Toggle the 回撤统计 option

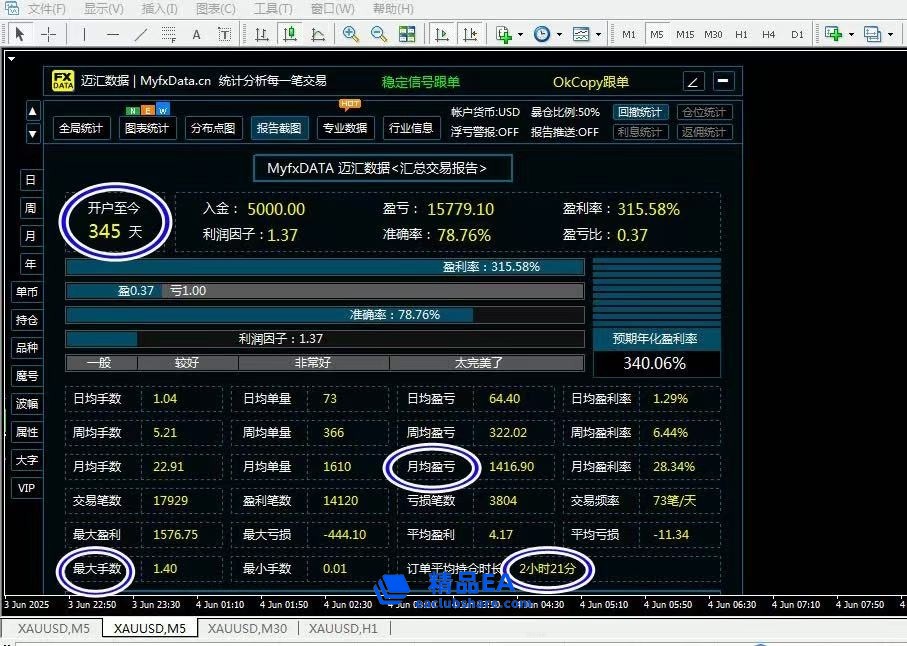click(x=640, y=112)
